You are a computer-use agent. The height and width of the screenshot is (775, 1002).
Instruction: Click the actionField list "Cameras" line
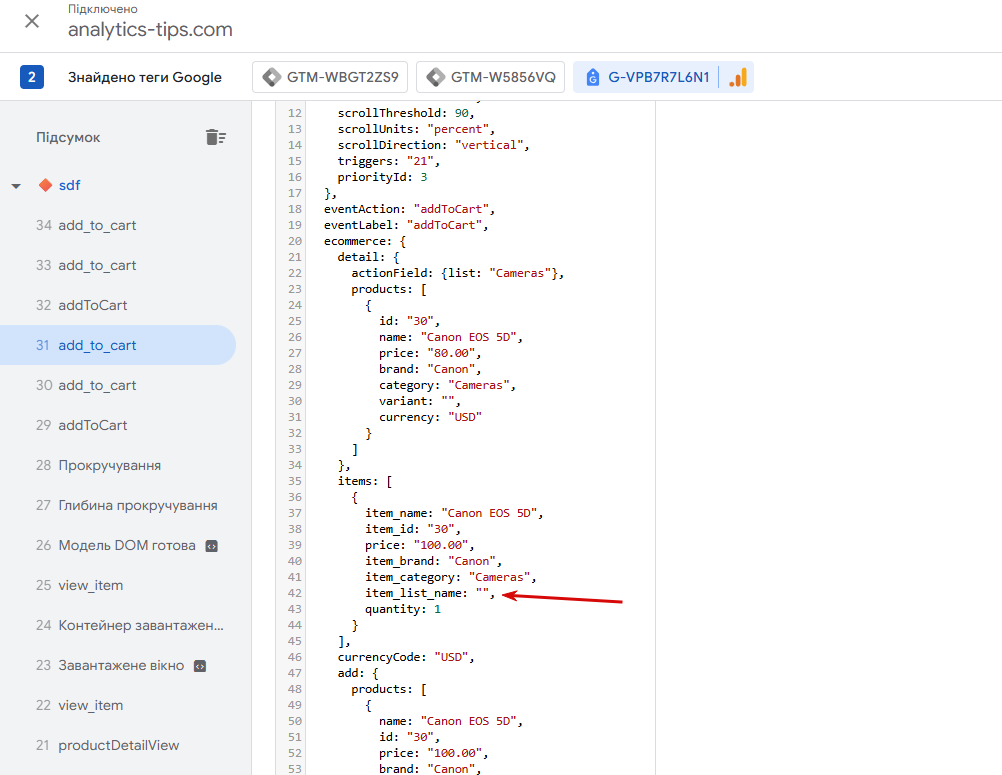[458, 273]
